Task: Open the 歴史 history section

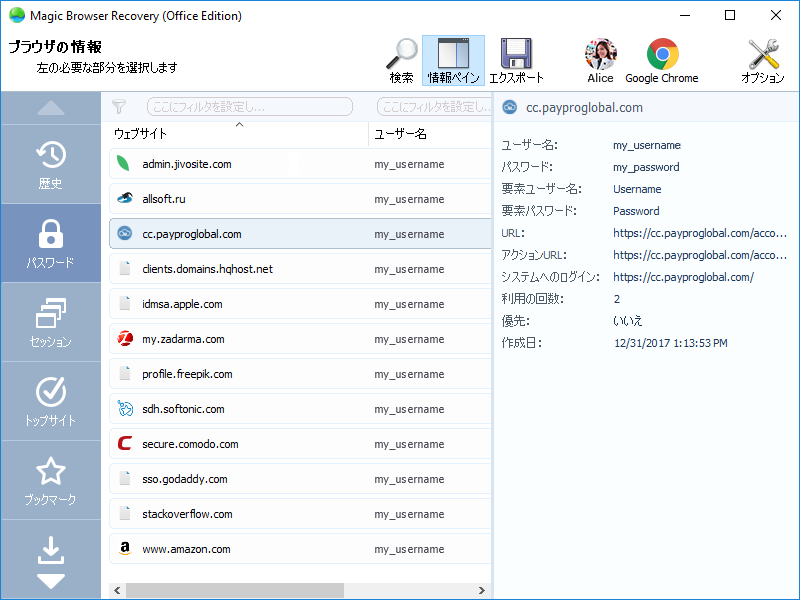Action: coord(51,164)
